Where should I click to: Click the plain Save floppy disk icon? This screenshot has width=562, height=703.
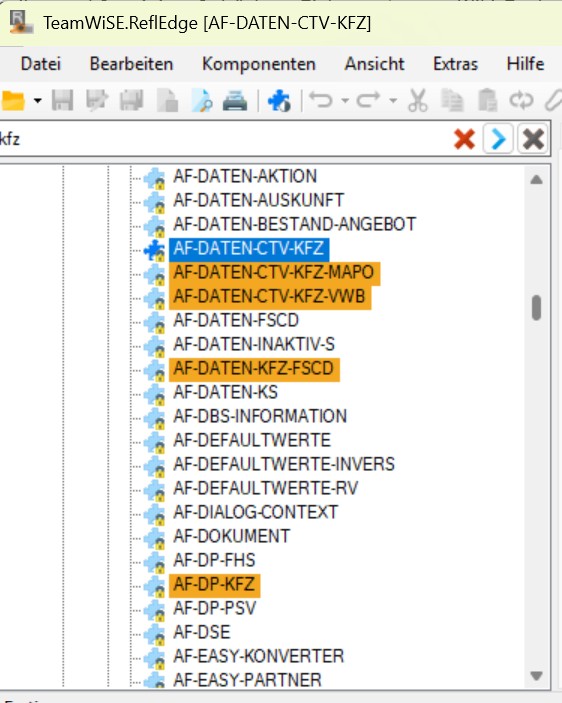coord(62,100)
